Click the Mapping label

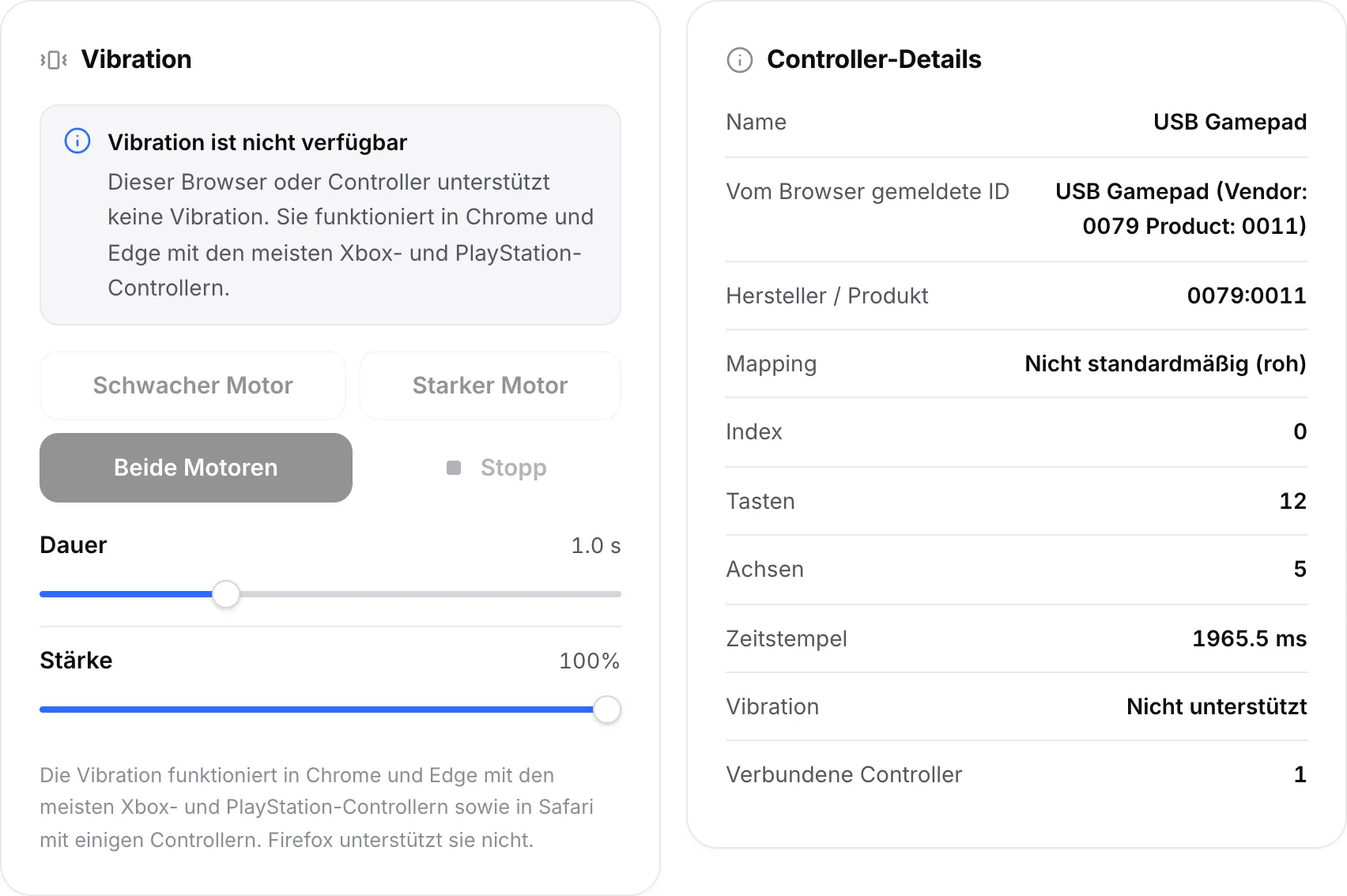point(772,363)
